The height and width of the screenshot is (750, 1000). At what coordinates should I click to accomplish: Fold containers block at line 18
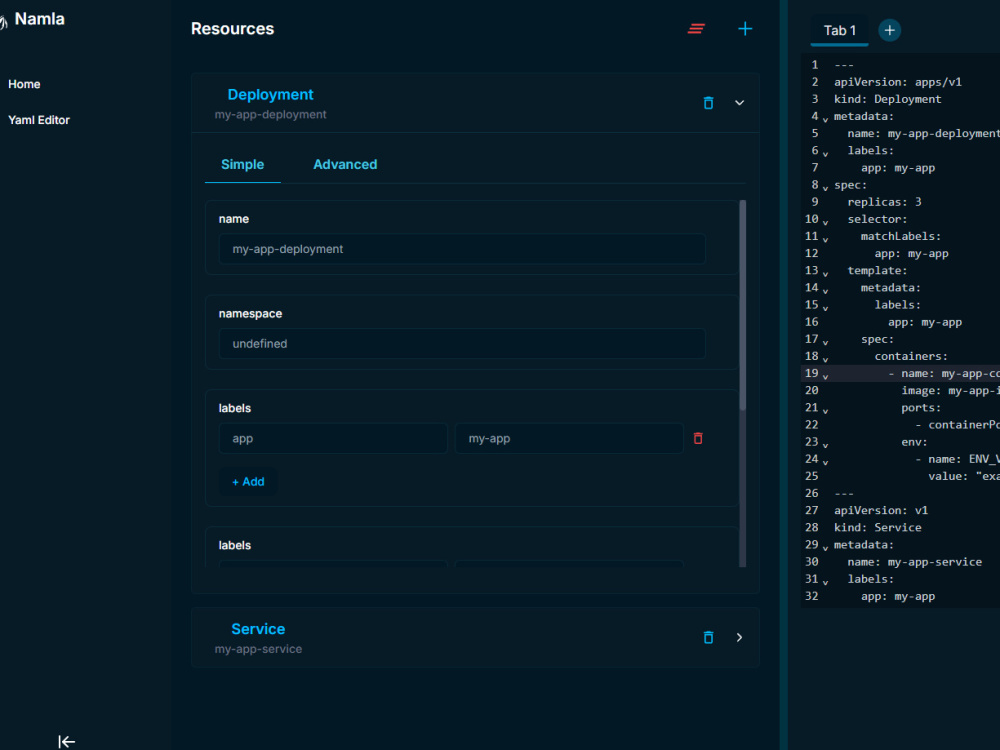[825, 359]
